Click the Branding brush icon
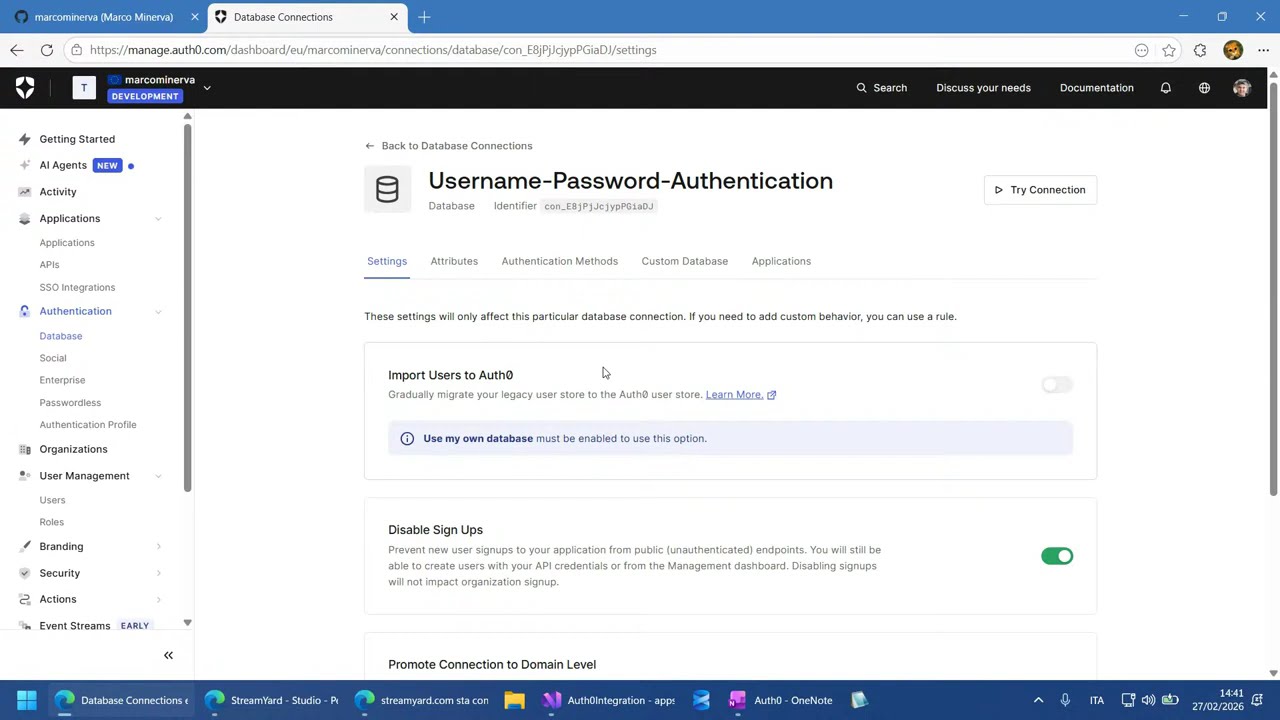 25,547
